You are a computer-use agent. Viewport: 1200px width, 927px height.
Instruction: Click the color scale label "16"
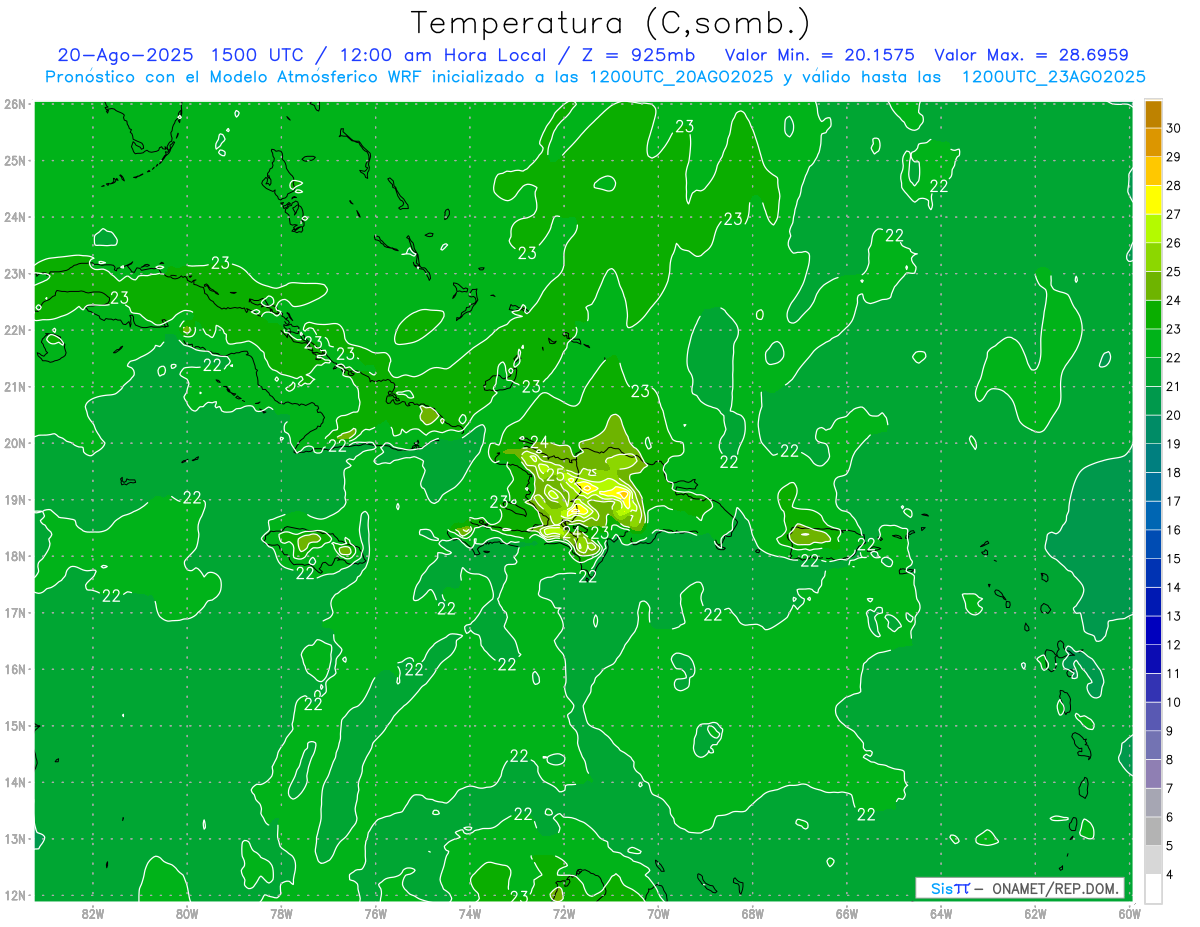[1173, 530]
